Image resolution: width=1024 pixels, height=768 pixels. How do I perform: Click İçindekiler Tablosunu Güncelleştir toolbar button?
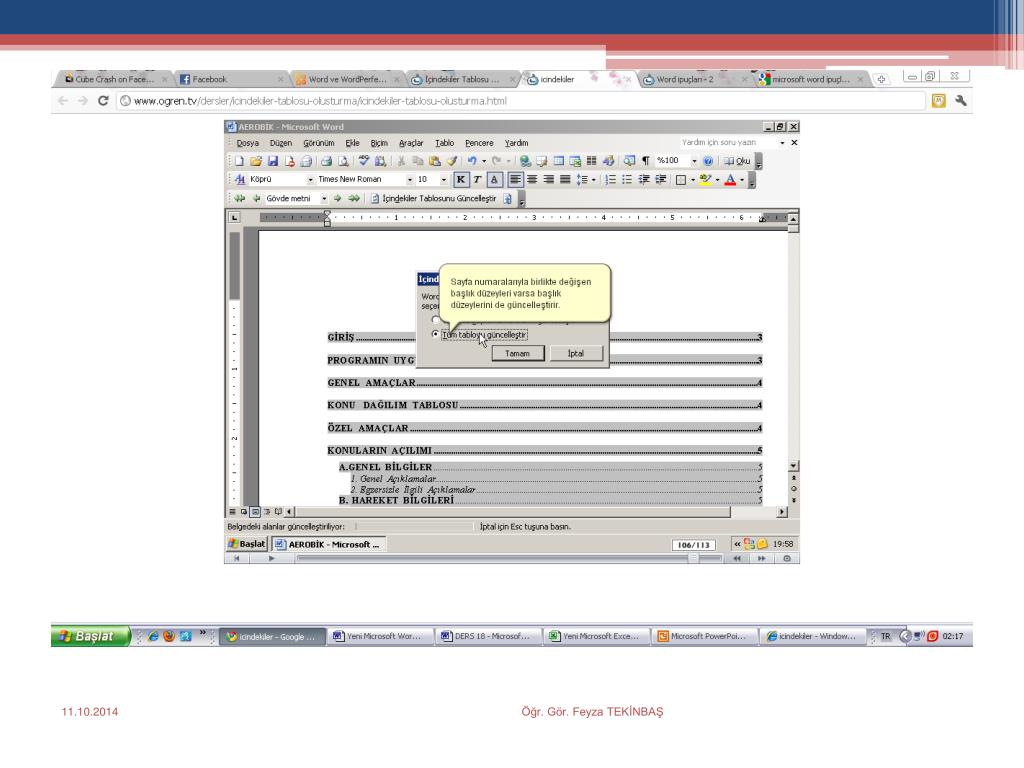click(x=433, y=199)
